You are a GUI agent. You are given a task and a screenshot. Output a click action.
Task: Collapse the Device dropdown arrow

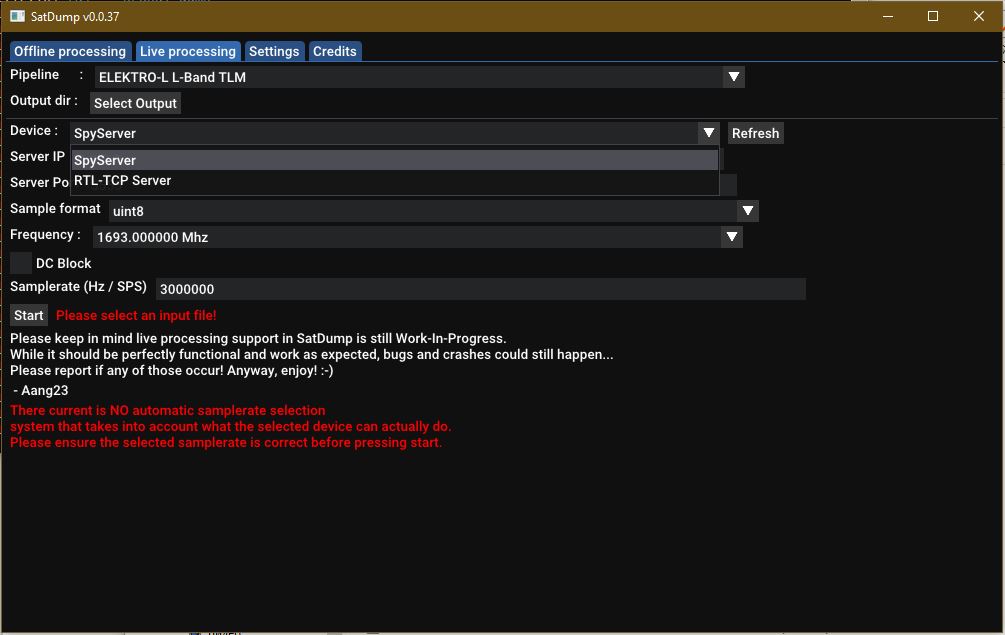click(x=709, y=133)
